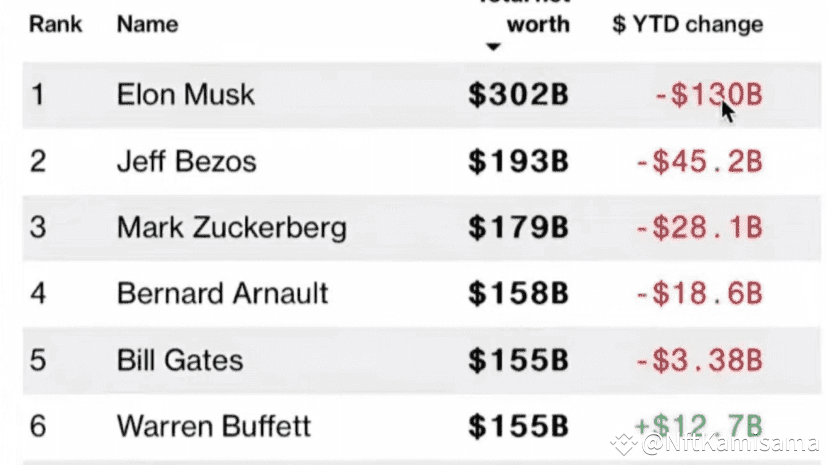Image resolution: width=828 pixels, height=465 pixels.
Task: Click Jeff Bezos's $193B net worth
Action: (518, 161)
